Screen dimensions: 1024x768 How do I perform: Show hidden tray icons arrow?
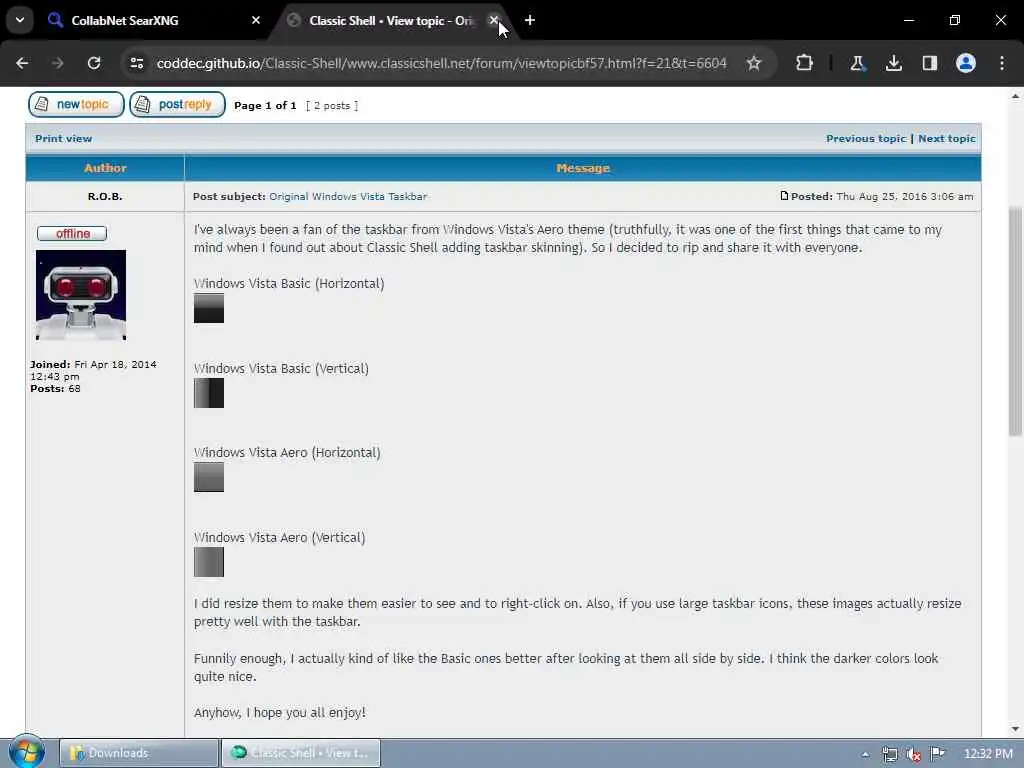point(865,754)
